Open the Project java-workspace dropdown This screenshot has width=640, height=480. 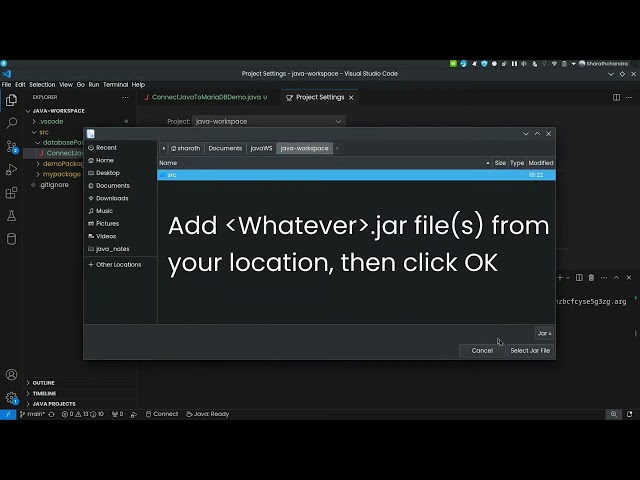[269, 121]
